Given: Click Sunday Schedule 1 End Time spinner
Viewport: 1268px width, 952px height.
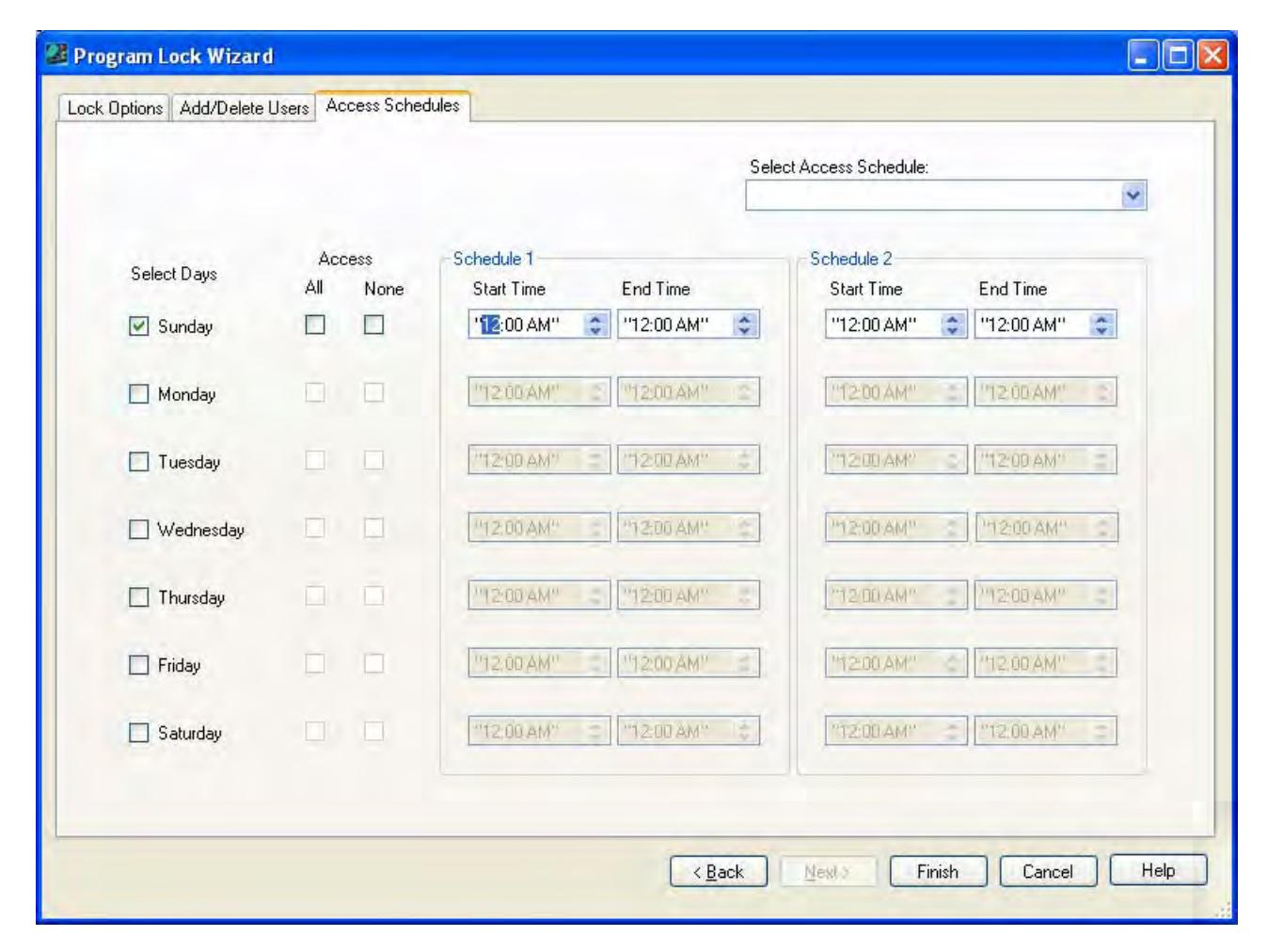Looking at the screenshot, I should [x=745, y=325].
